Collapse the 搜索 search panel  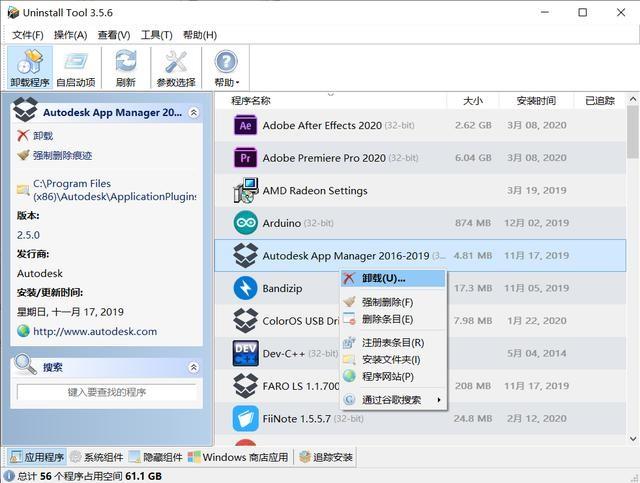pos(193,367)
